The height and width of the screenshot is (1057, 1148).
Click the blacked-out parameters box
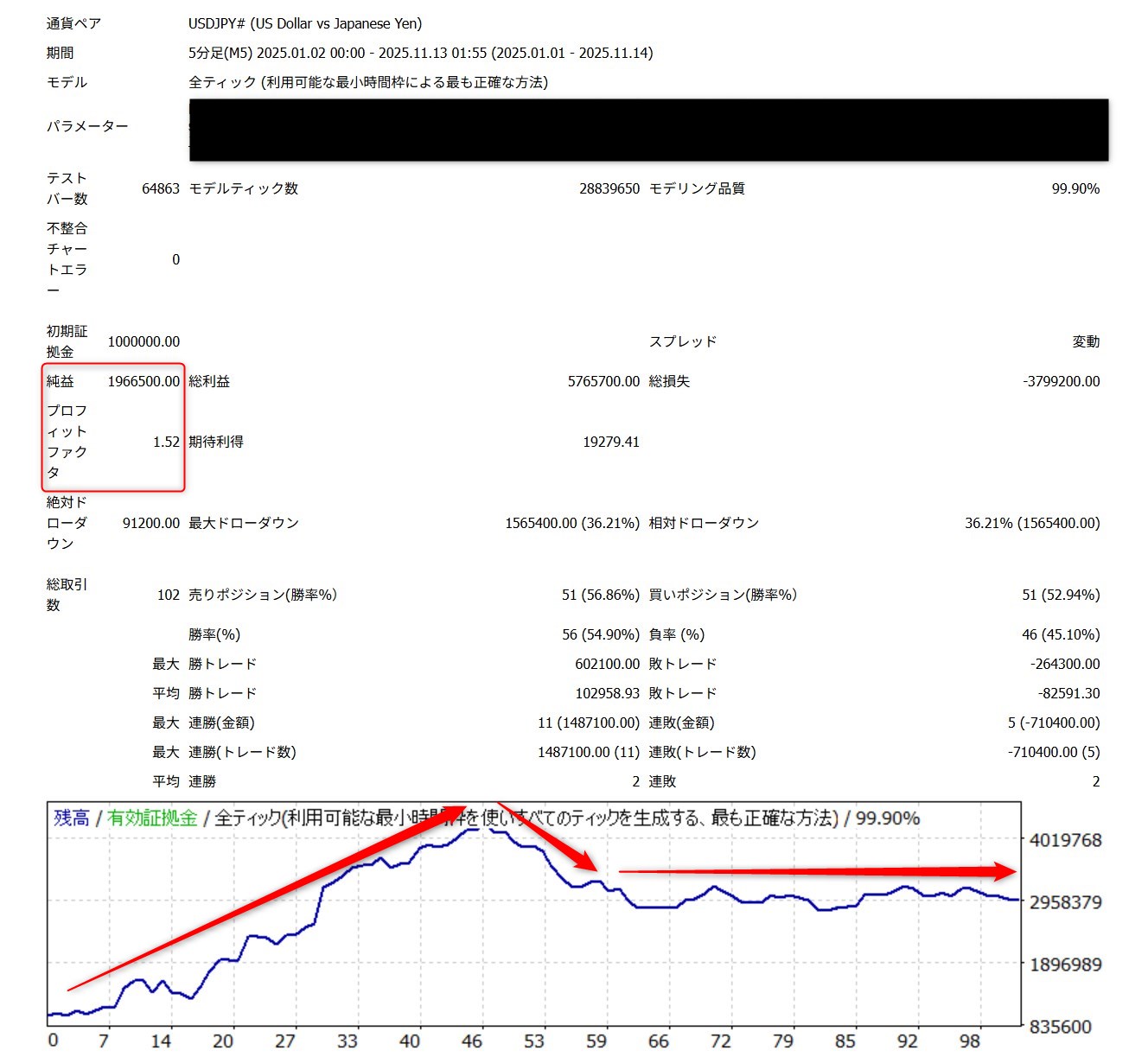click(648, 130)
